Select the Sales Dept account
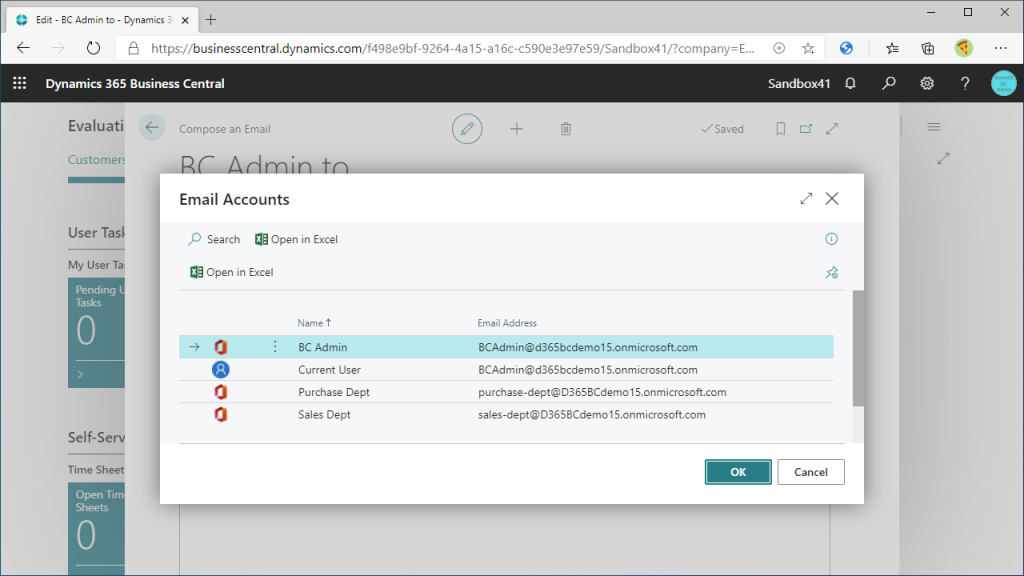 324,414
